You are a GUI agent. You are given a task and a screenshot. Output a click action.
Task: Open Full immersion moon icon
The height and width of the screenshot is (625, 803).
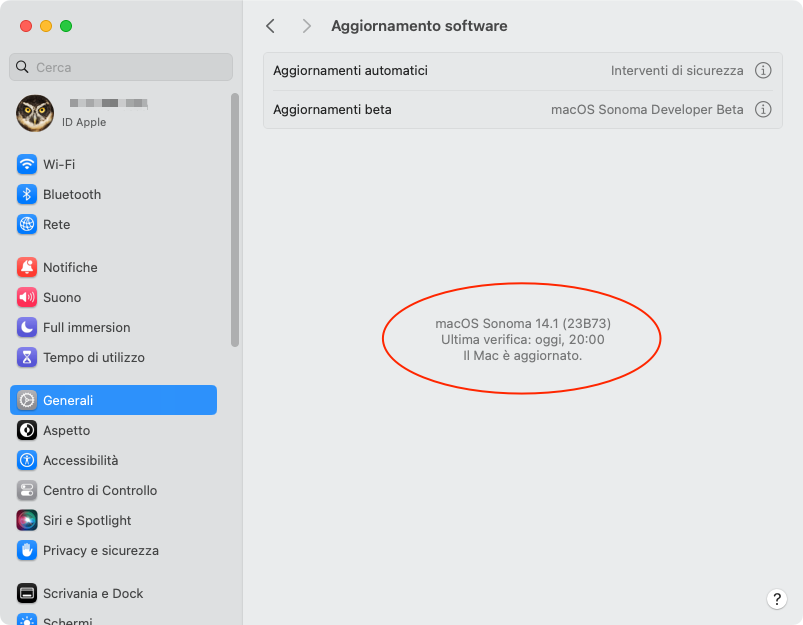27,327
